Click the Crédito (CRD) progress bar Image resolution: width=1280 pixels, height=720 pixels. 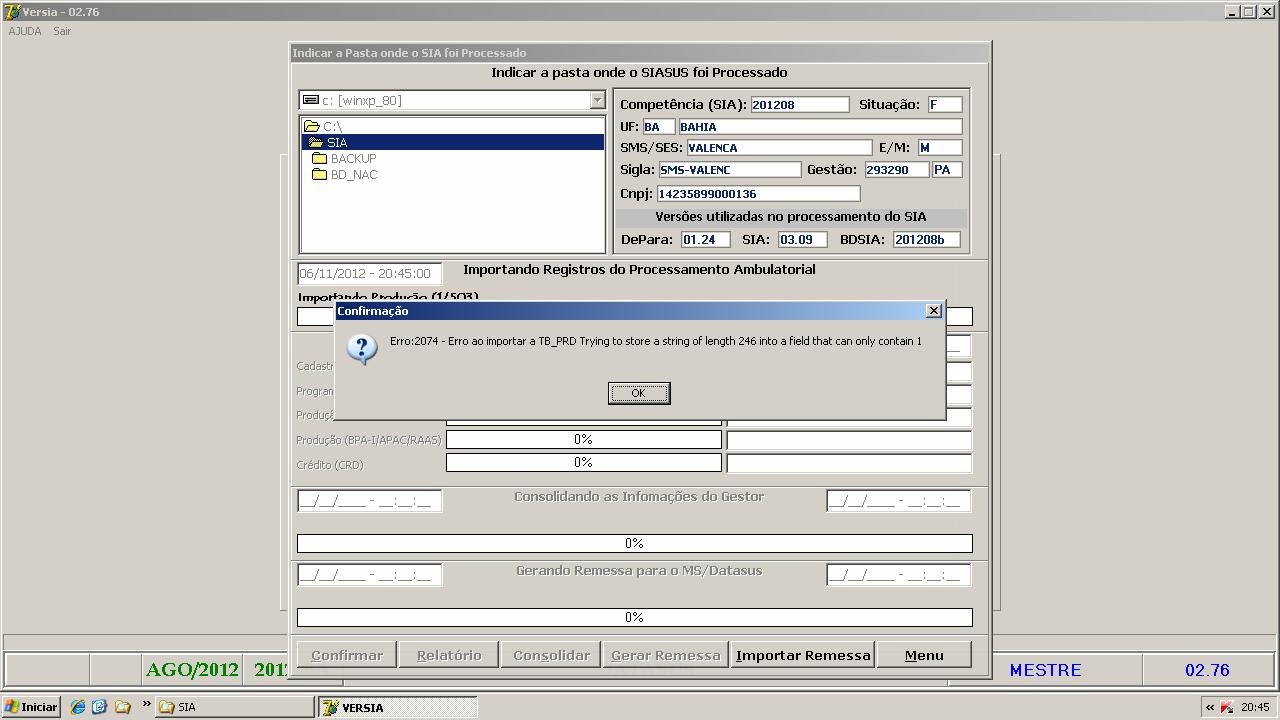[x=583, y=463]
